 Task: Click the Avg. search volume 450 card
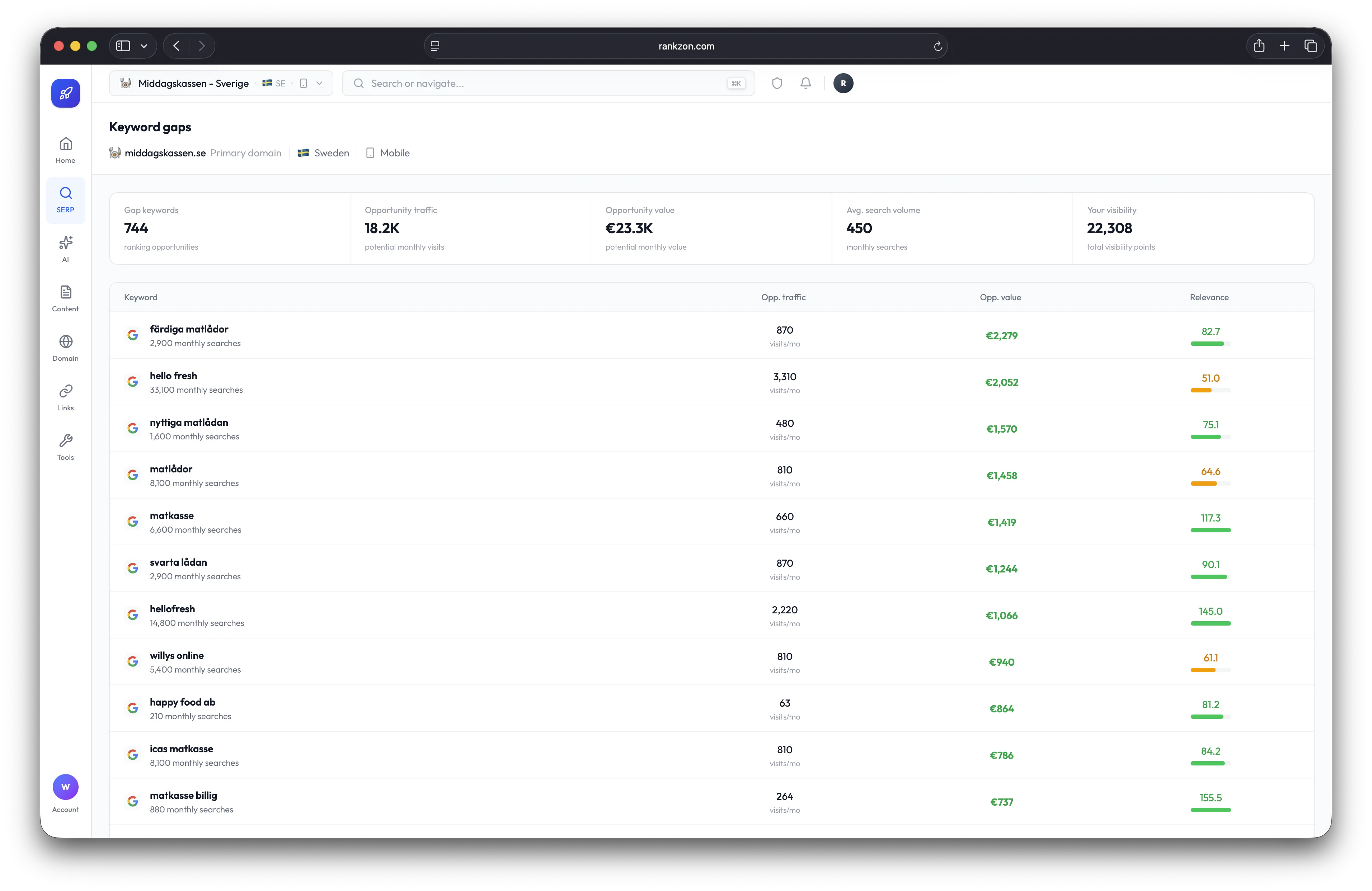click(x=952, y=229)
